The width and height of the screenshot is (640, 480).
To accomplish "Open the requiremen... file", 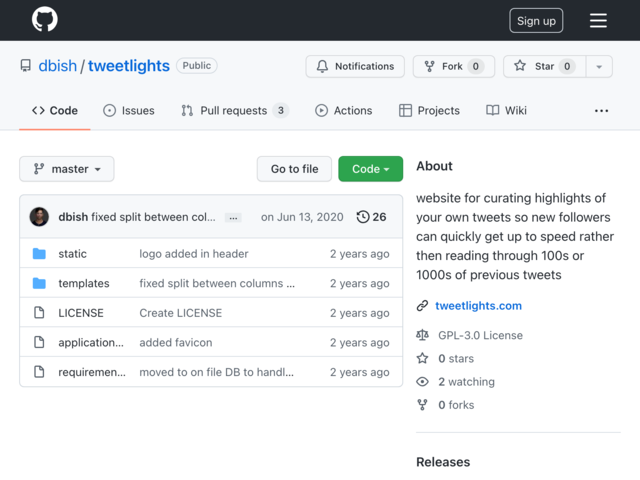I will tap(92, 372).
